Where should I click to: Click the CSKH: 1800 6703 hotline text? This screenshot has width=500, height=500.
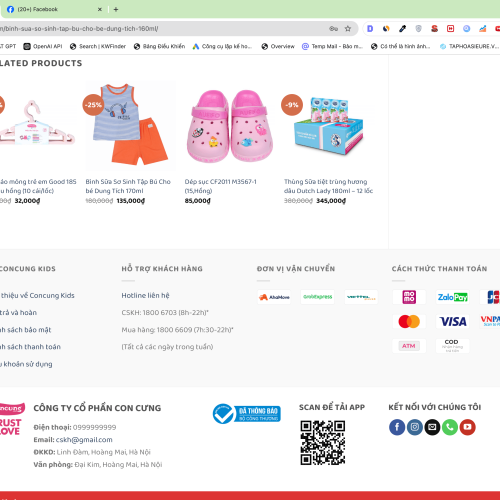pyautogui.click(x=165, y=312)
